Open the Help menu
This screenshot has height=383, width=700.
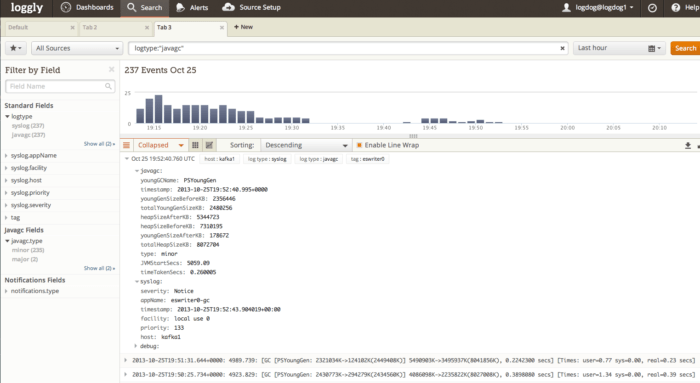click(685, 8)
